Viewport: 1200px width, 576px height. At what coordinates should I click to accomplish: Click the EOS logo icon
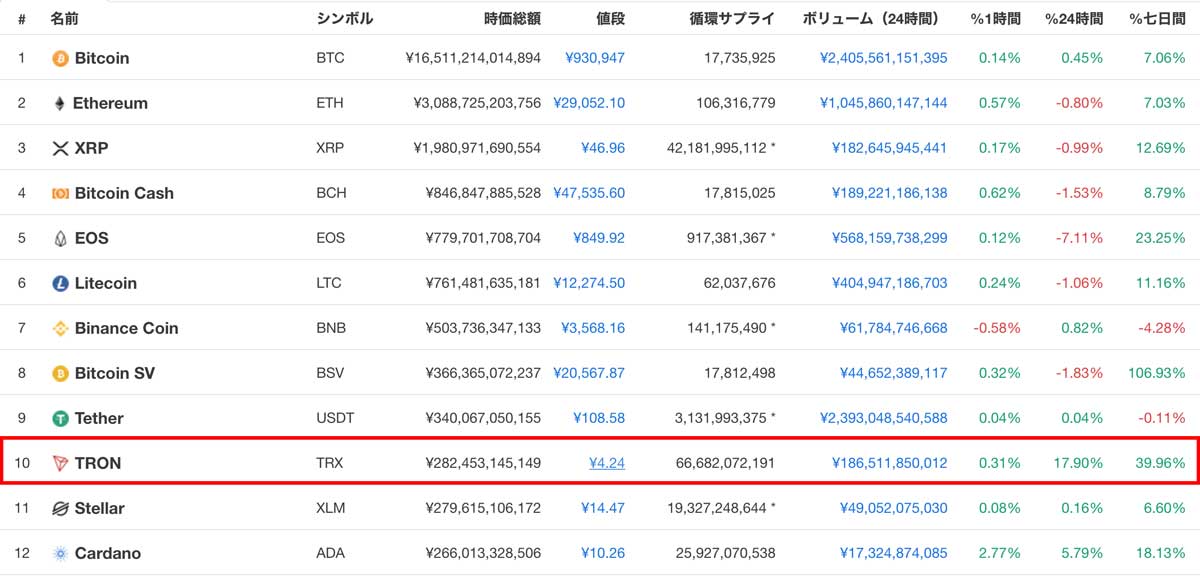(x=60, y=238)
